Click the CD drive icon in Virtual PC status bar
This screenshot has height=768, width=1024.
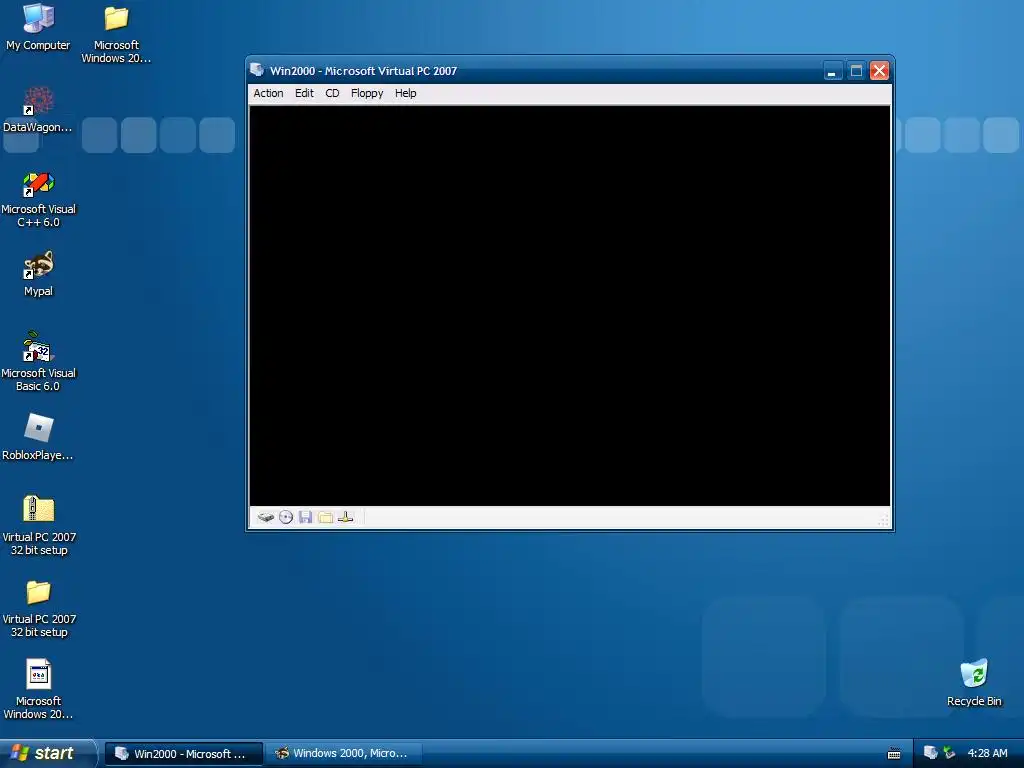pyautogui.click(x=286, y=517)
